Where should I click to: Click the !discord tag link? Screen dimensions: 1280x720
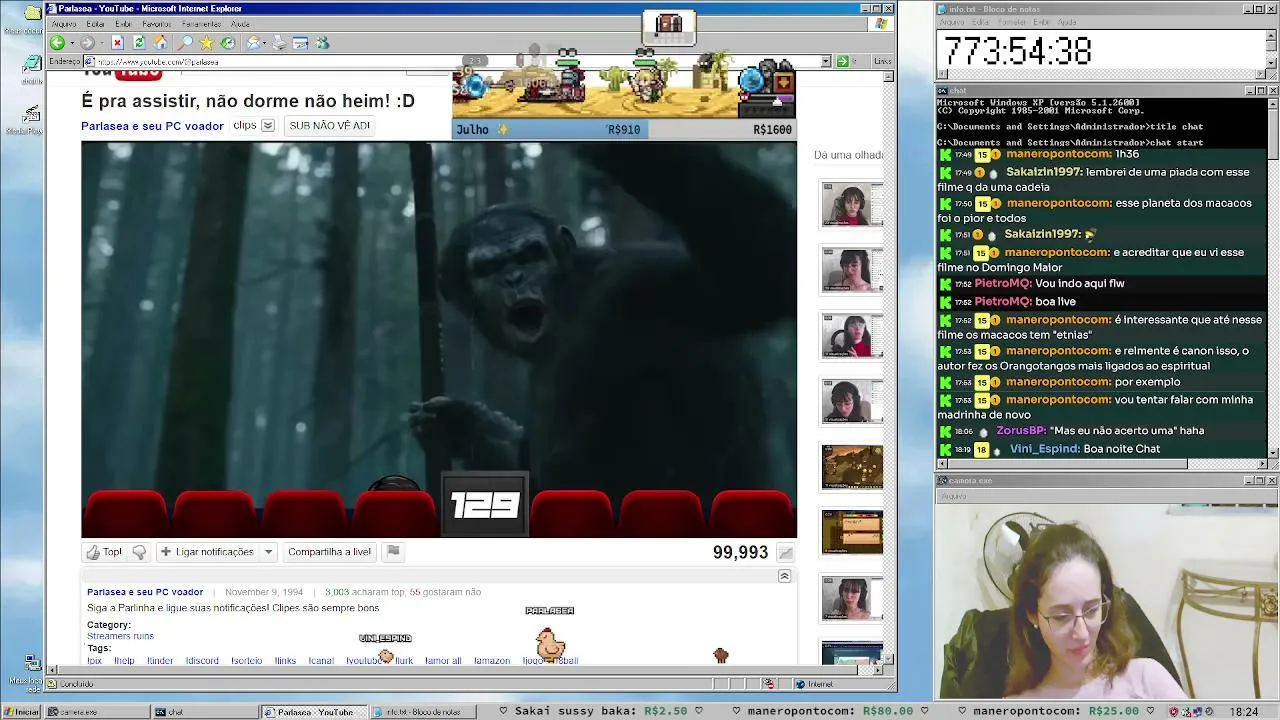click(202, 660)
